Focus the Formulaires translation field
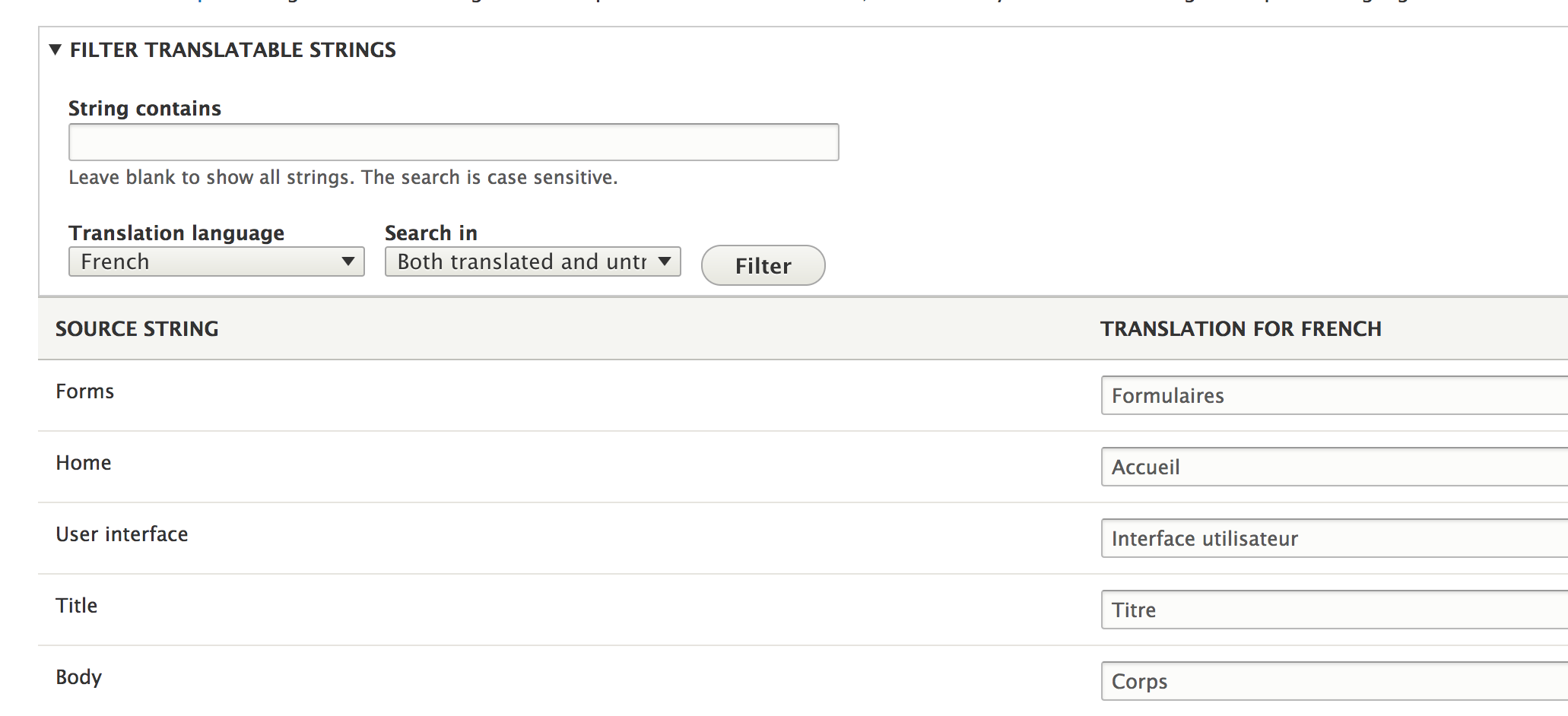 tap(1332, 395)
